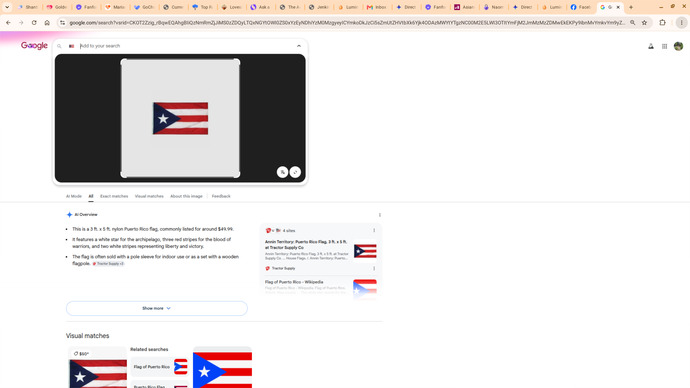Switch to AI Mode tab
This screenshot has width=690, height=388.
pyautogui.click(x=74, y=196)
